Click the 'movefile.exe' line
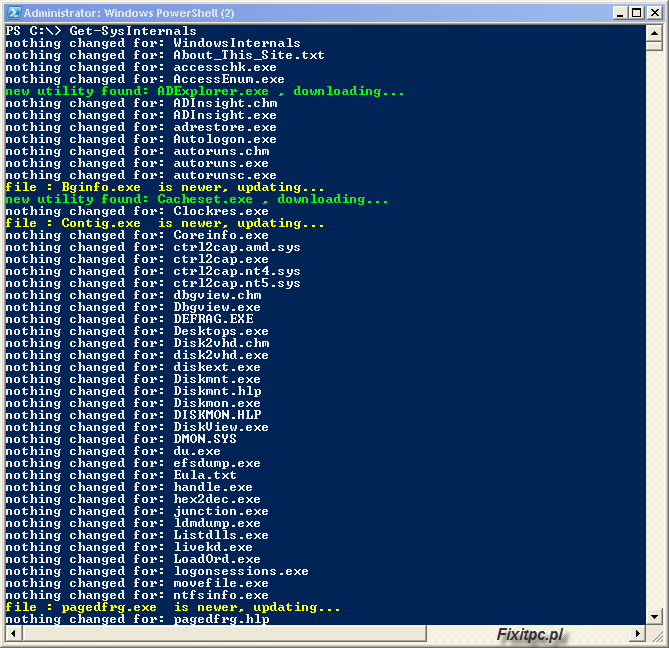The width and height of the screenshot is (669, 648). 137,583
